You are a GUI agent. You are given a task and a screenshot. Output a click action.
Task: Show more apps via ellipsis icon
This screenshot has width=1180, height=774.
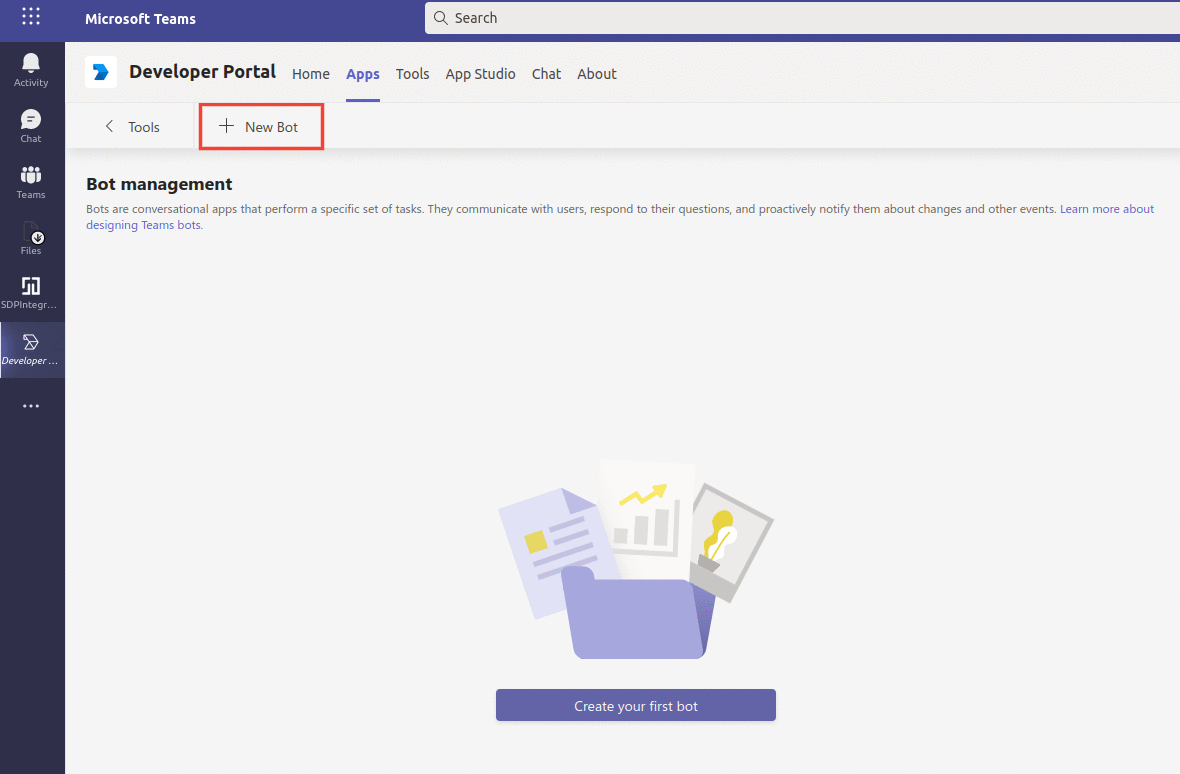(31, 406)
